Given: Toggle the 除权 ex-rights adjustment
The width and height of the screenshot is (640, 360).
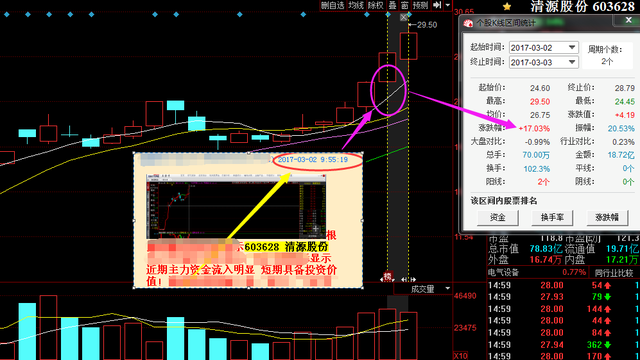Looking at the screenshot, I should [375, 5].
